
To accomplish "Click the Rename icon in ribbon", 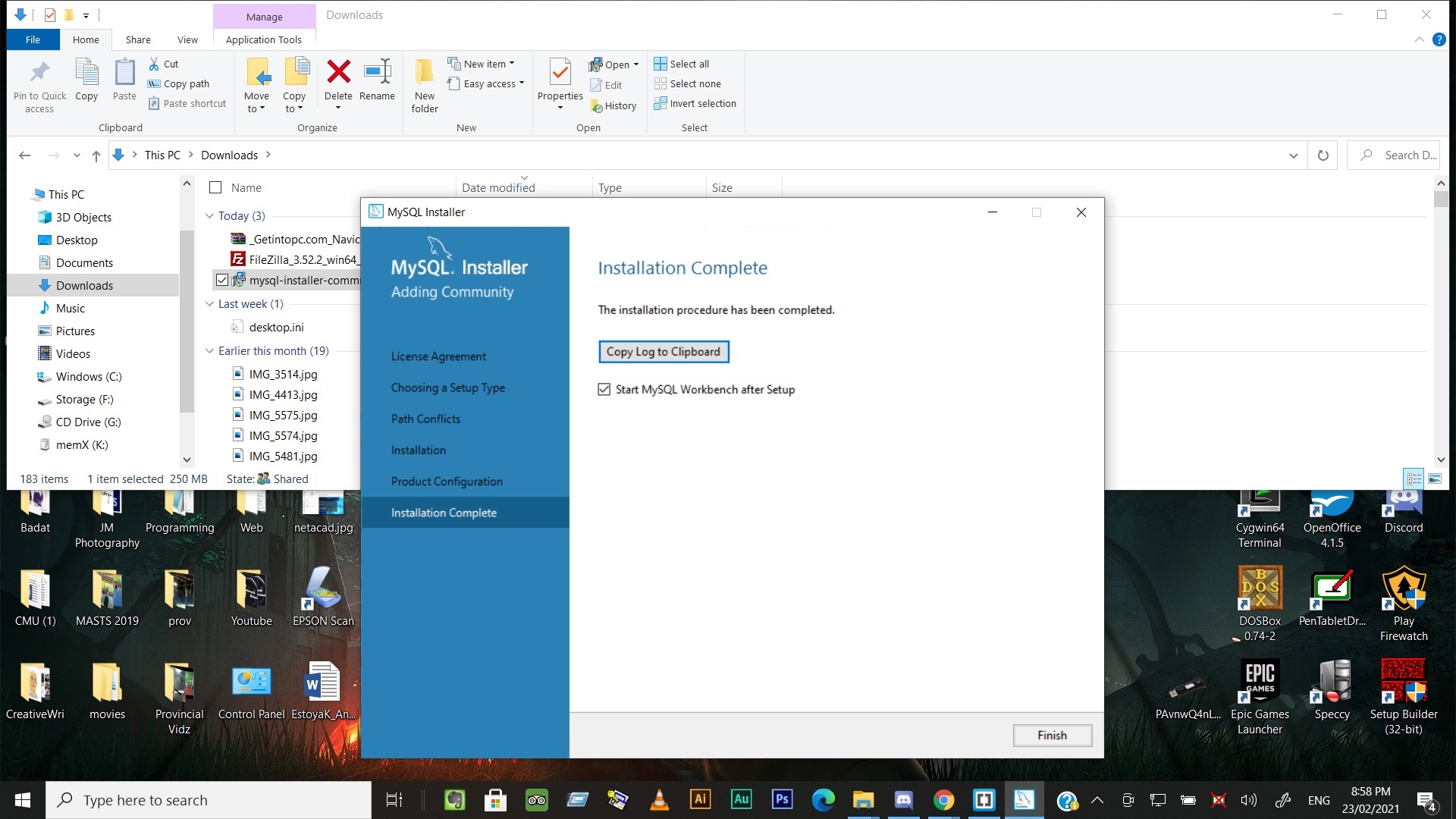I will 377,73.
